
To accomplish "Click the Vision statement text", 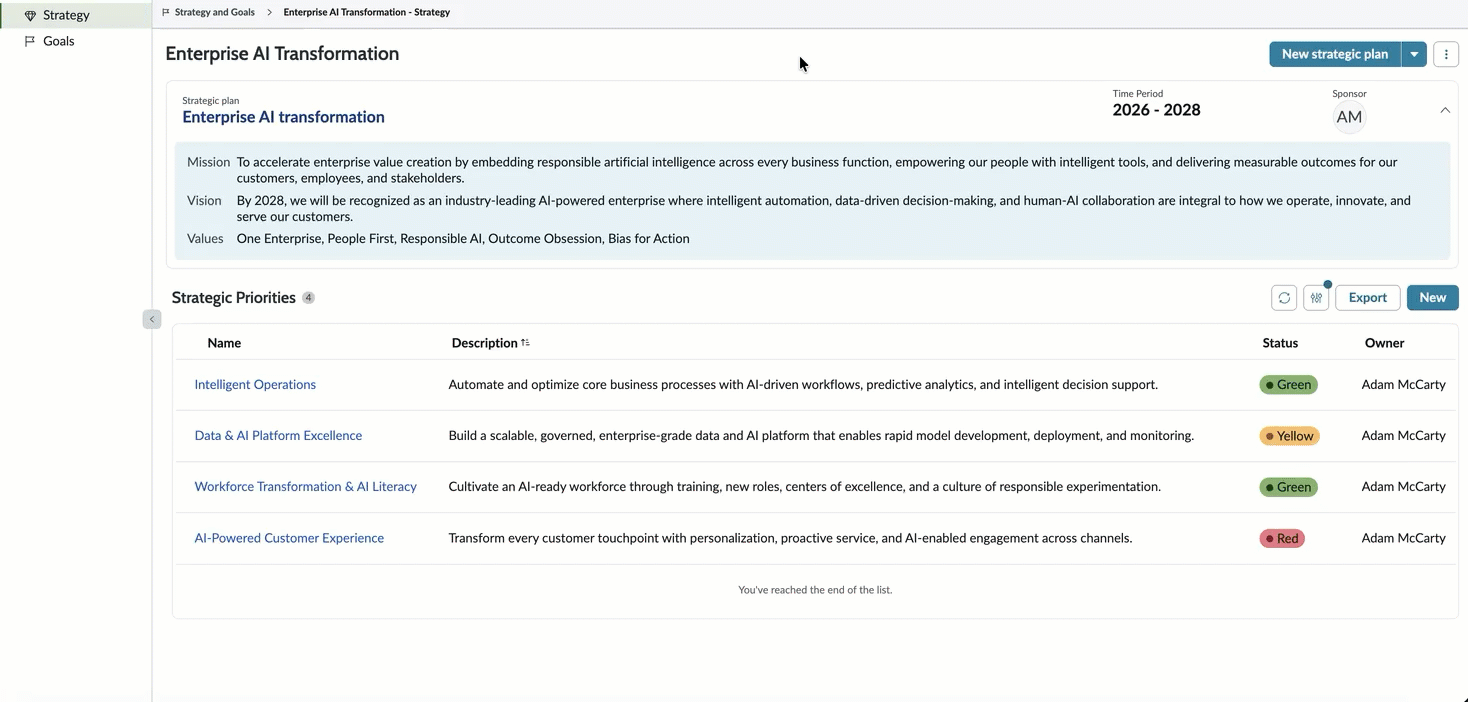I will (824, 208).
